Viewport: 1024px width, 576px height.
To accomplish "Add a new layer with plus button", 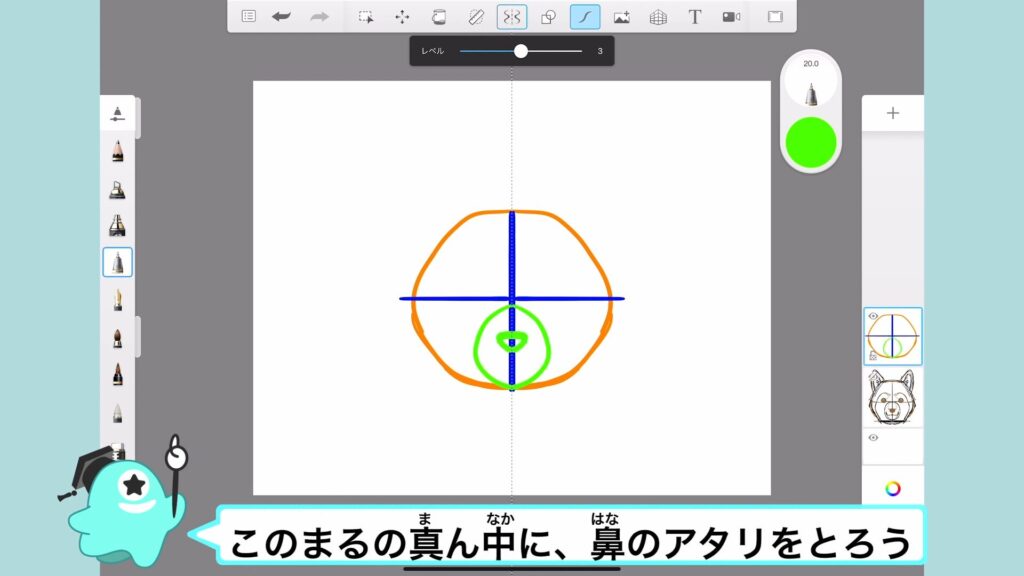I will click(893, 113).
